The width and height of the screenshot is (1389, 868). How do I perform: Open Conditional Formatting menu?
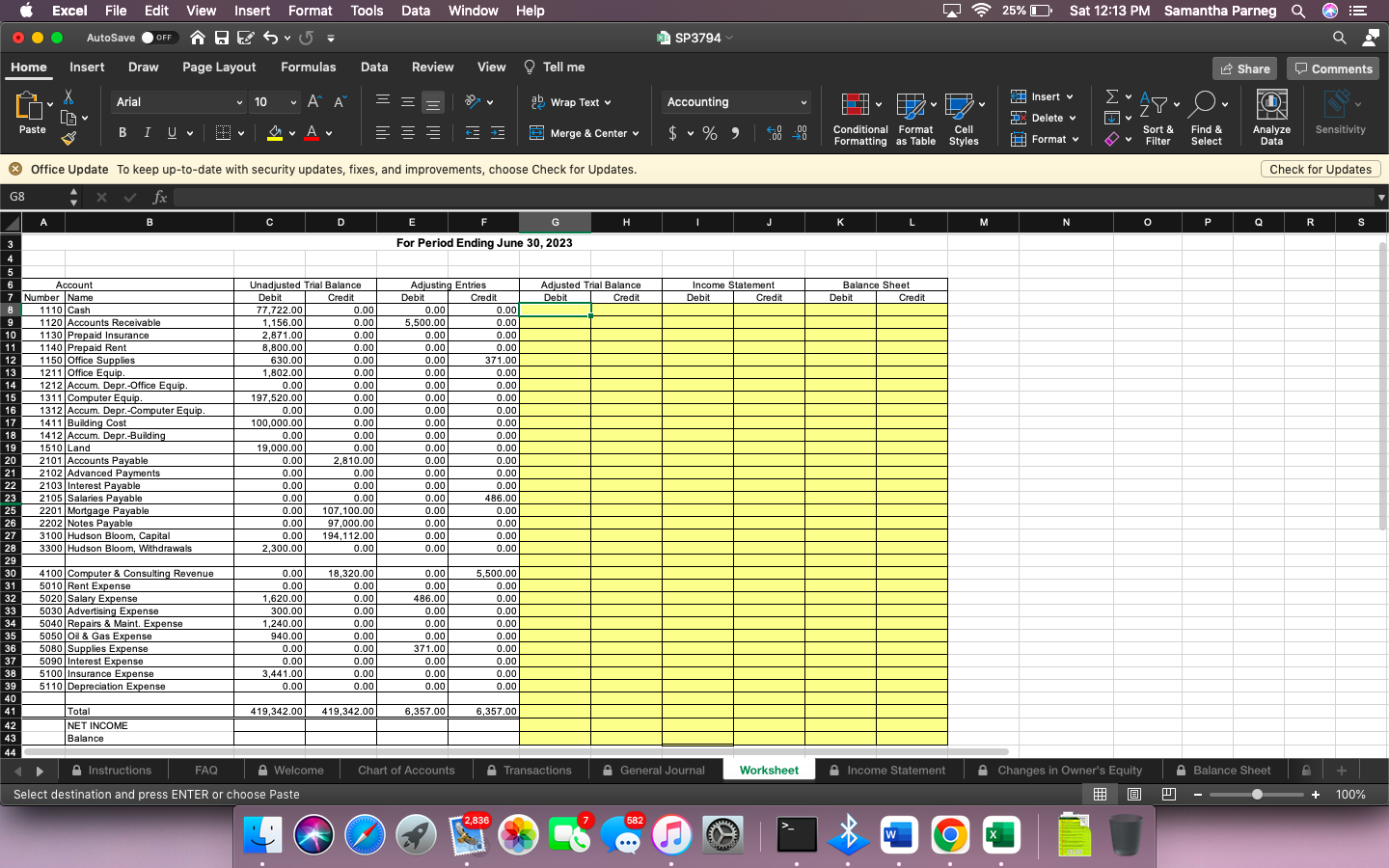pos(860,119)
